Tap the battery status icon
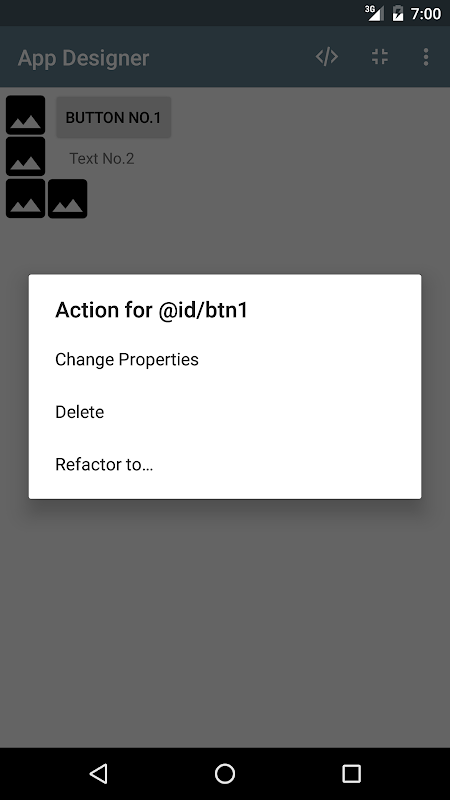Viewport: 450px width, 800px height. (x=397, y=13)
